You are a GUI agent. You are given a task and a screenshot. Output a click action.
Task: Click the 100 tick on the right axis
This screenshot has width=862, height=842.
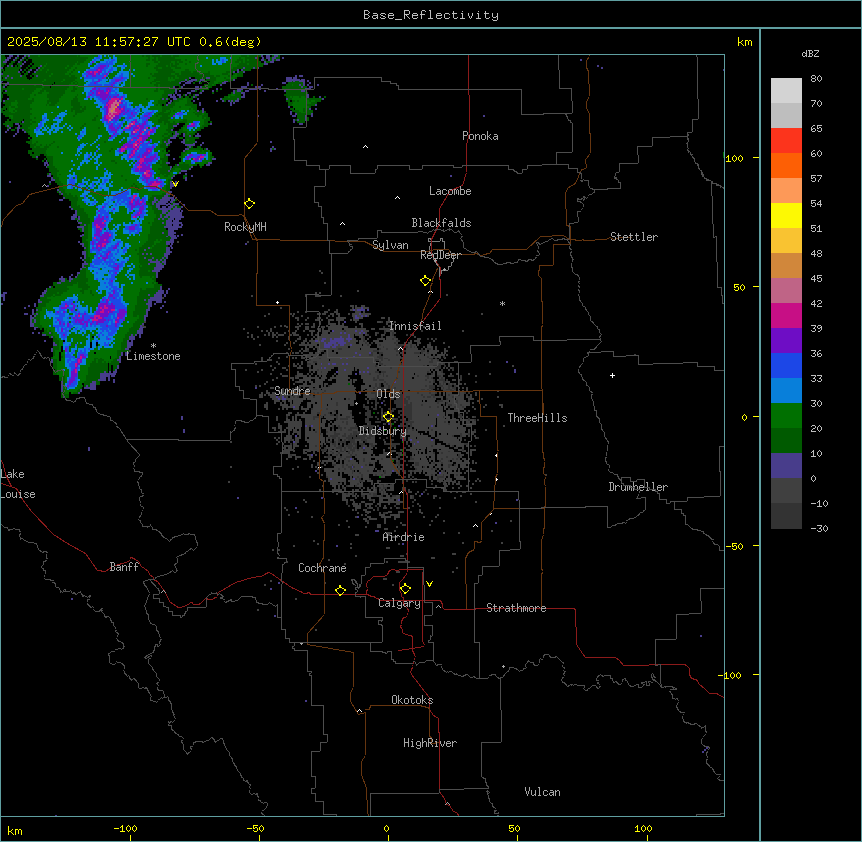(734, 158)
